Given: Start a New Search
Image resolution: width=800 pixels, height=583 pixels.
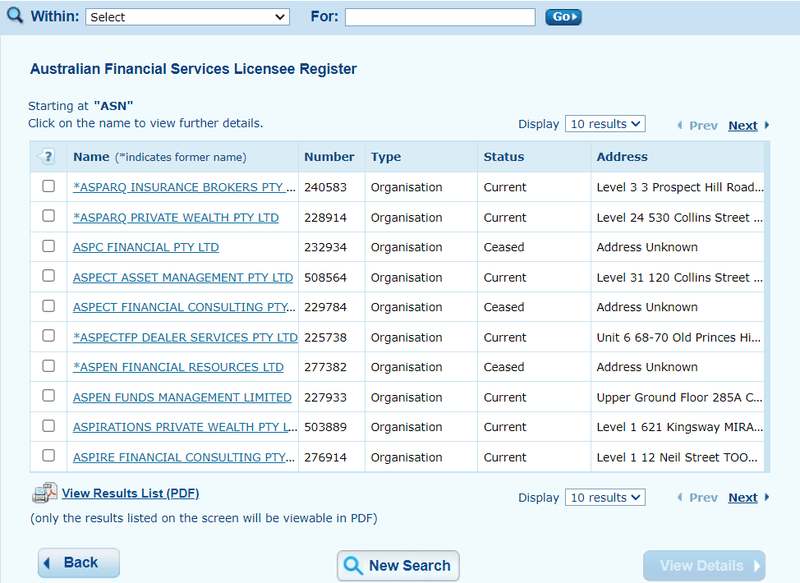Looking at the screenshot, I should (x=398, y=565).
